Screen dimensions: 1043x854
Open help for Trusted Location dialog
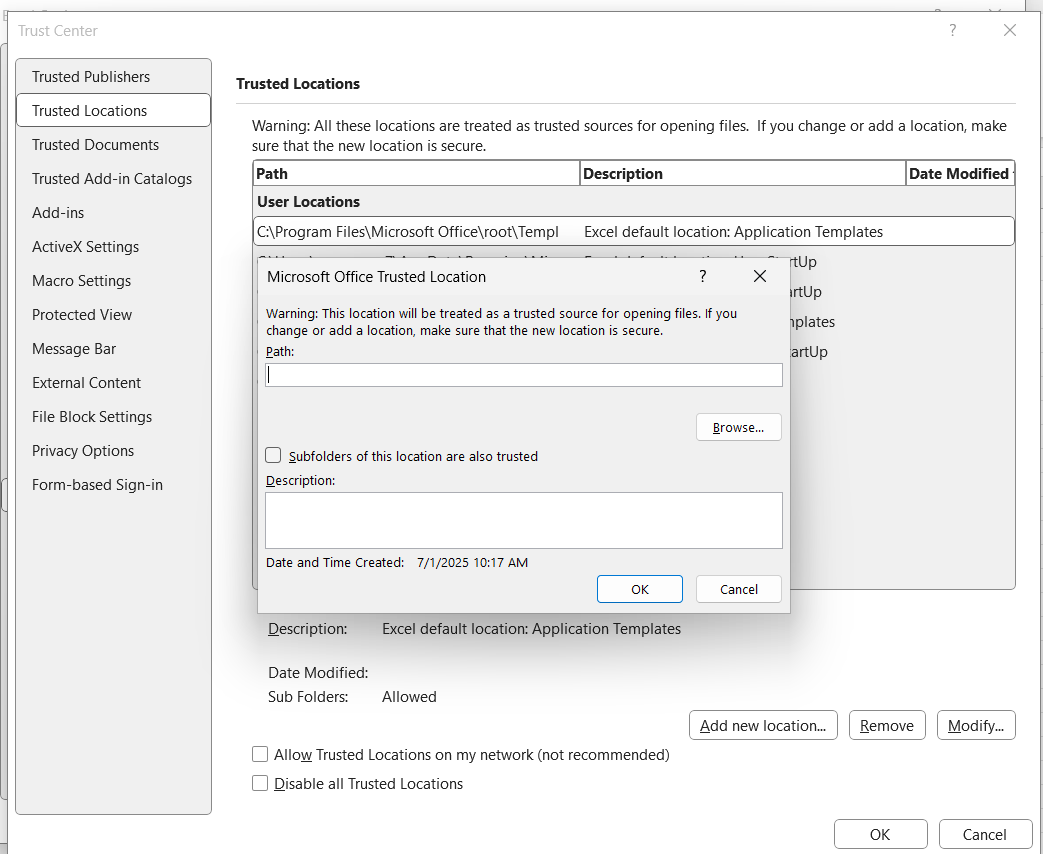702,276
